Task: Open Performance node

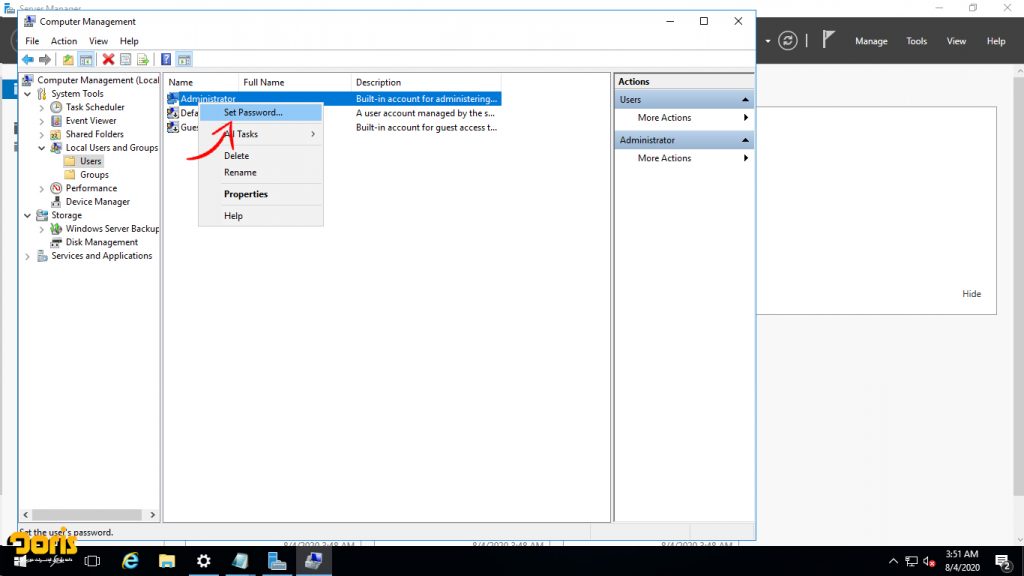Action: [91, 188]
